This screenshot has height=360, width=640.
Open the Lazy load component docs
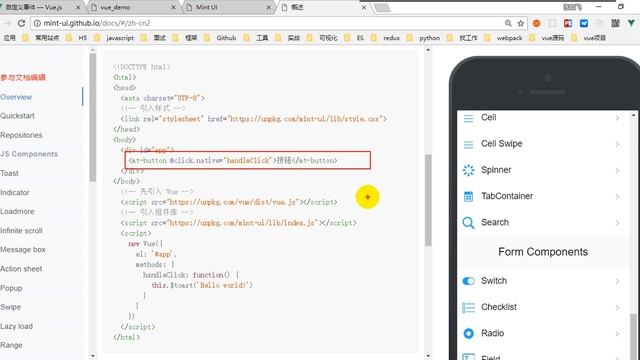[x=16, y=327]
